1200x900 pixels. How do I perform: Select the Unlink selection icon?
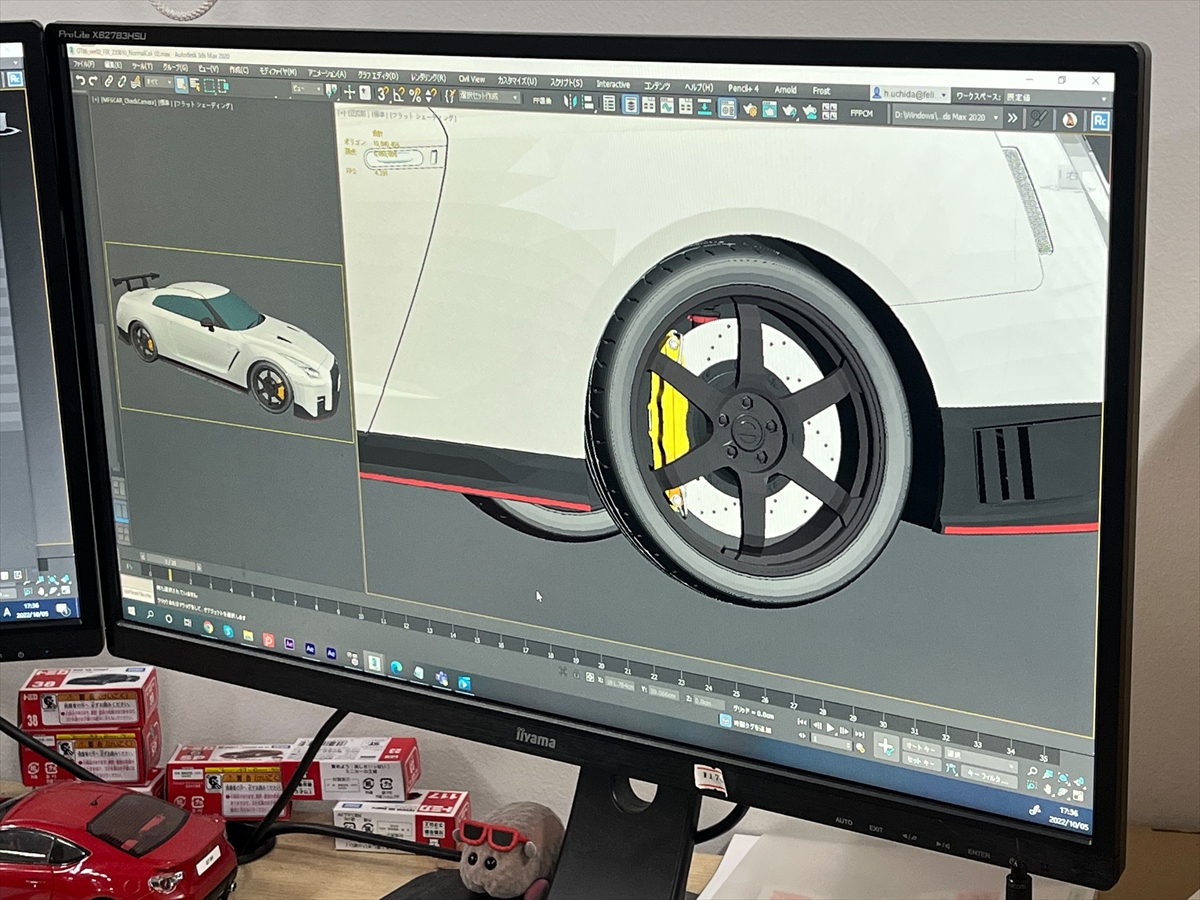(122, 83)
